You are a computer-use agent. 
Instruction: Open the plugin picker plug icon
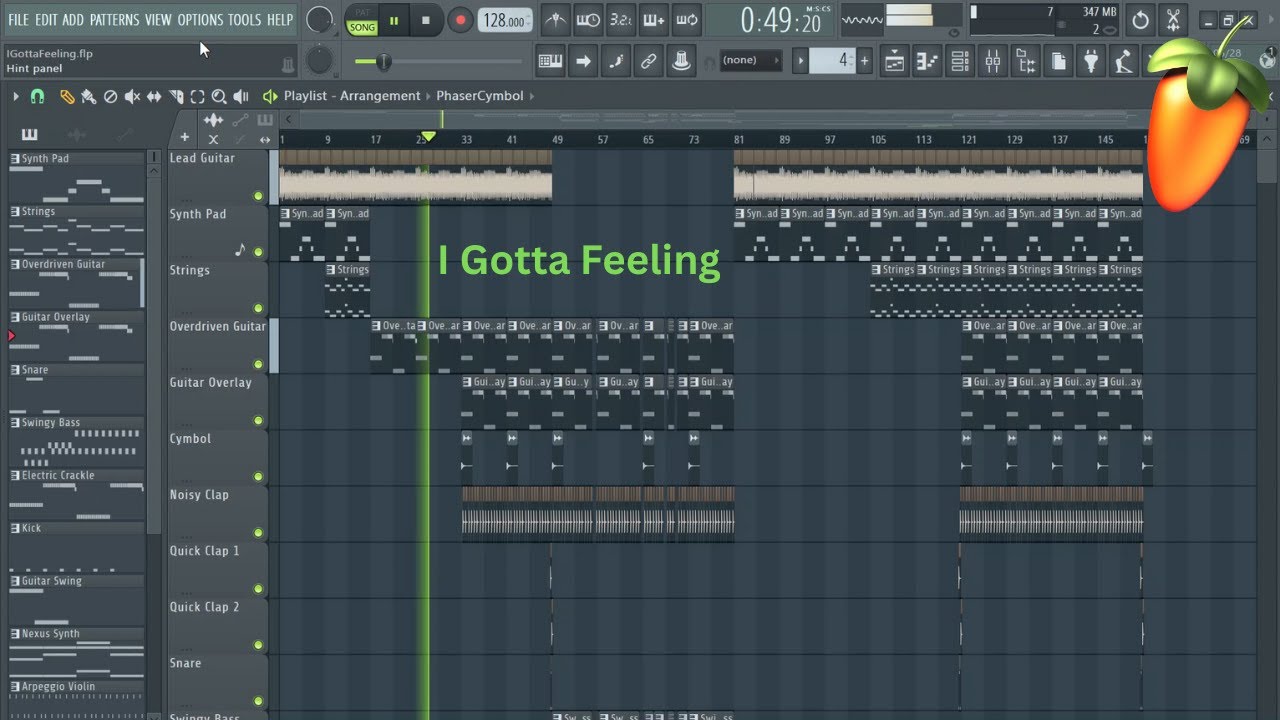(x=1091, y=61)
